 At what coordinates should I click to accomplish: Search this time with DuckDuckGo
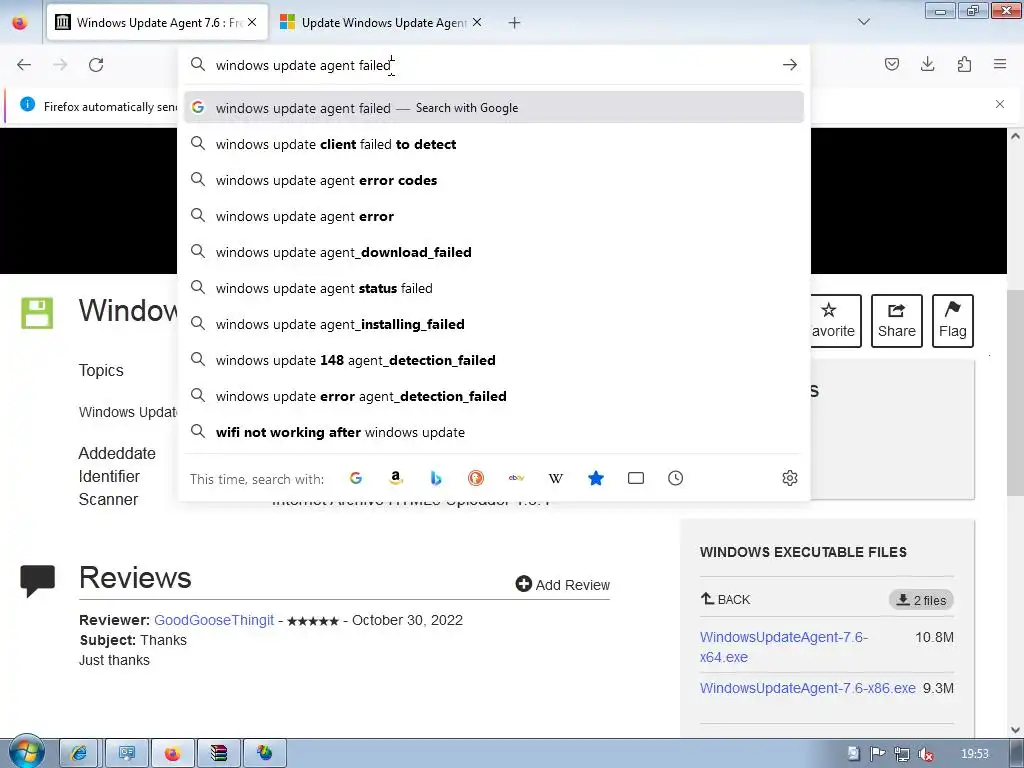[476, 478]
